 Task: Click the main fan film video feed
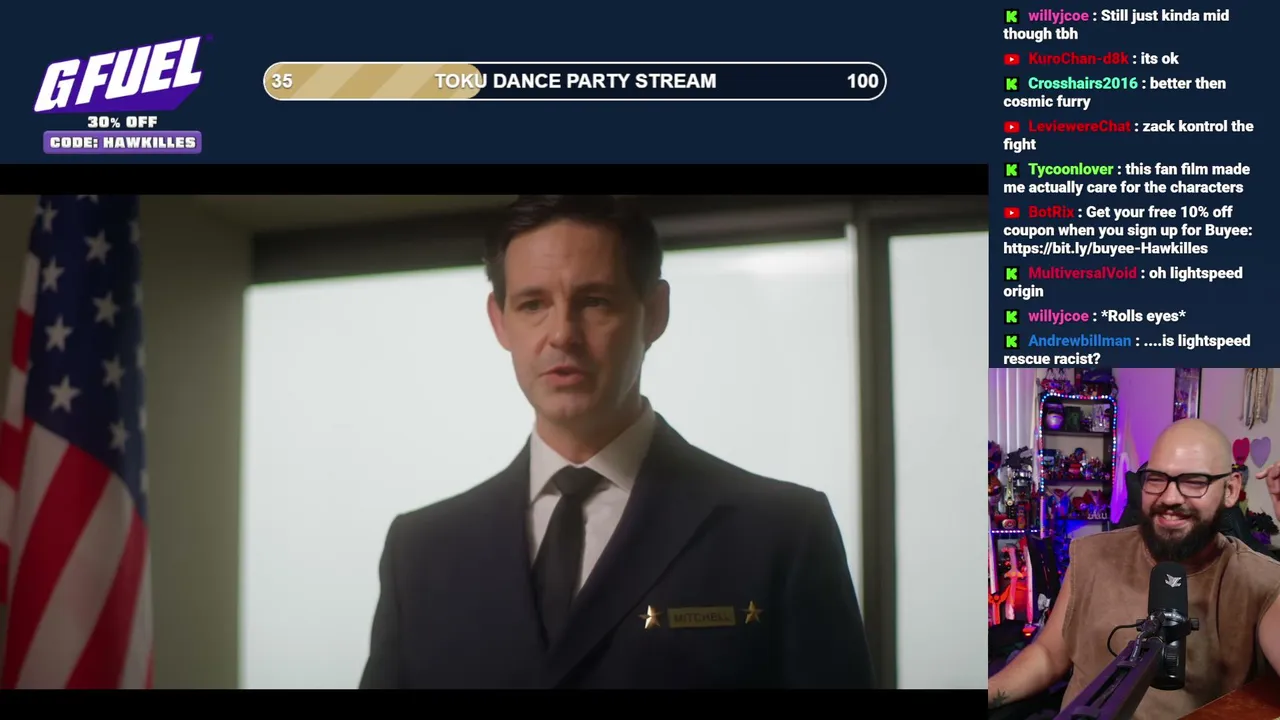pyautogui.click(x=494, y=442)
